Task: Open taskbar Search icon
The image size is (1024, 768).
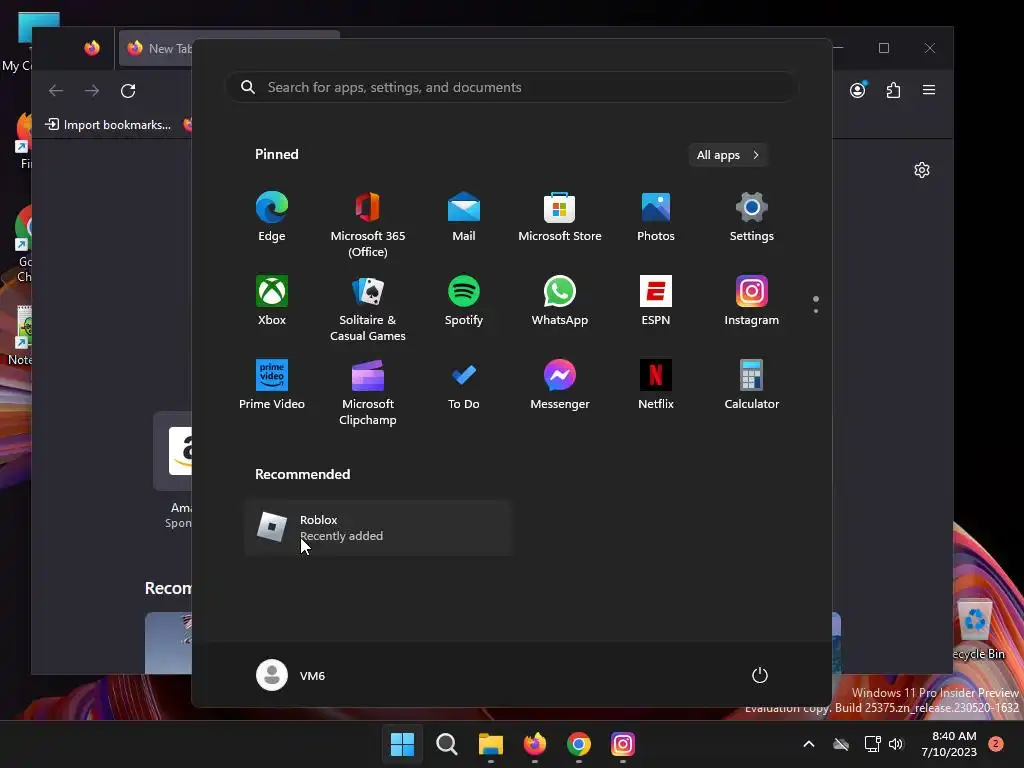Action: click(447, 744)
